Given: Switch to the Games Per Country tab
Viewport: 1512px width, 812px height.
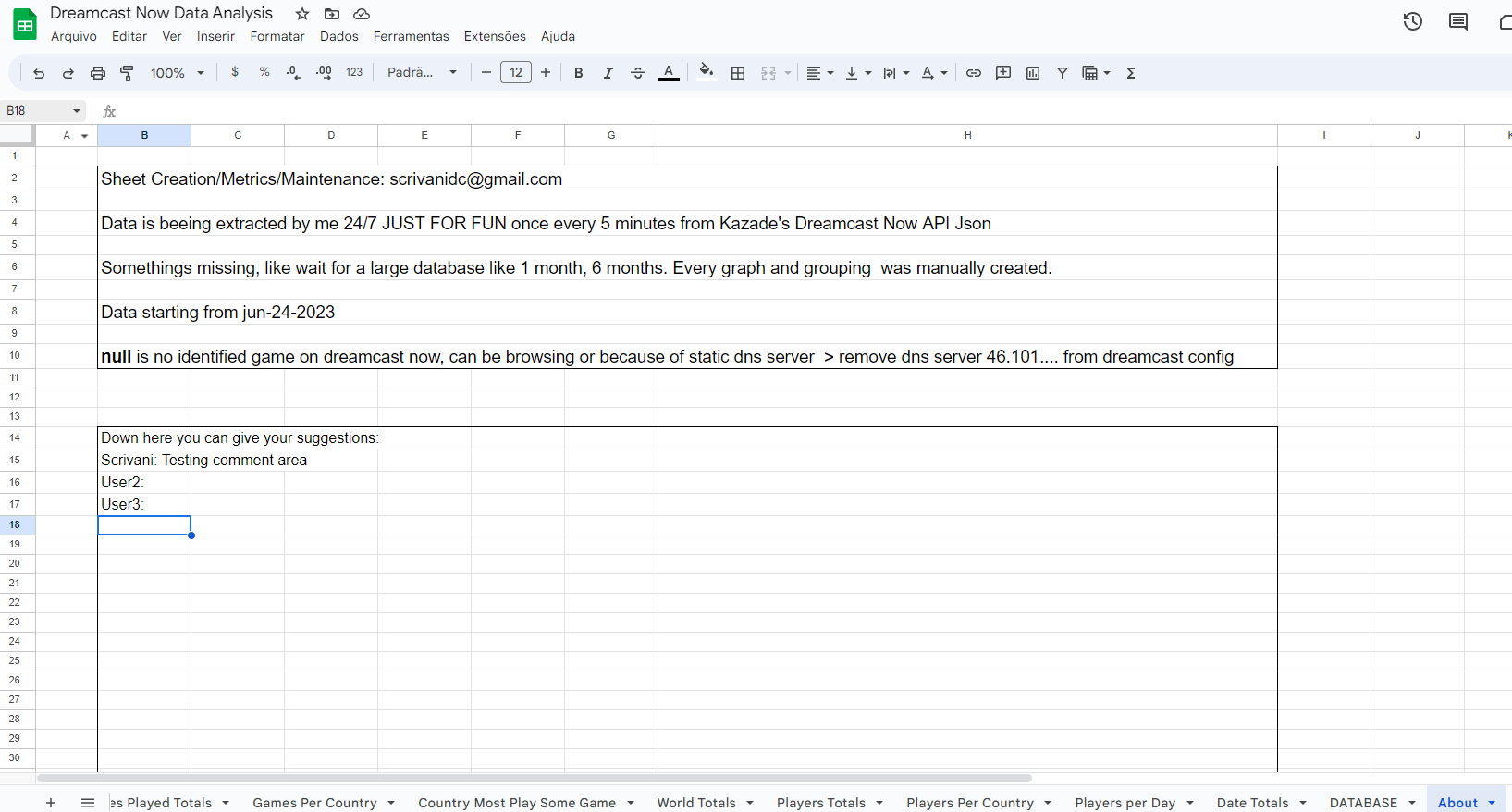Looking at the screenshot, I should coord(314,803).
